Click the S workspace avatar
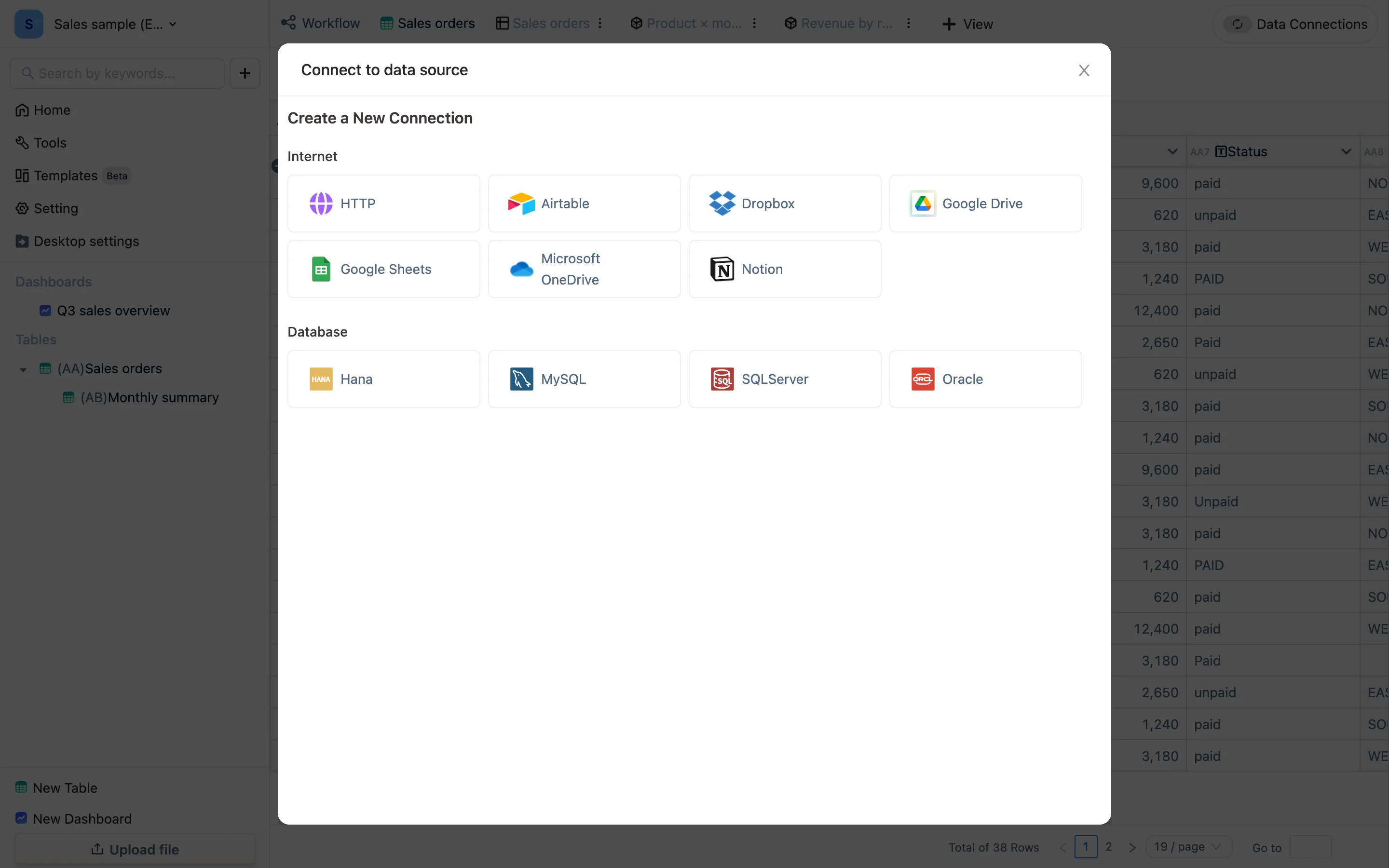Image resolution: width=1389 pixels, height=868 pixels. 29,24
